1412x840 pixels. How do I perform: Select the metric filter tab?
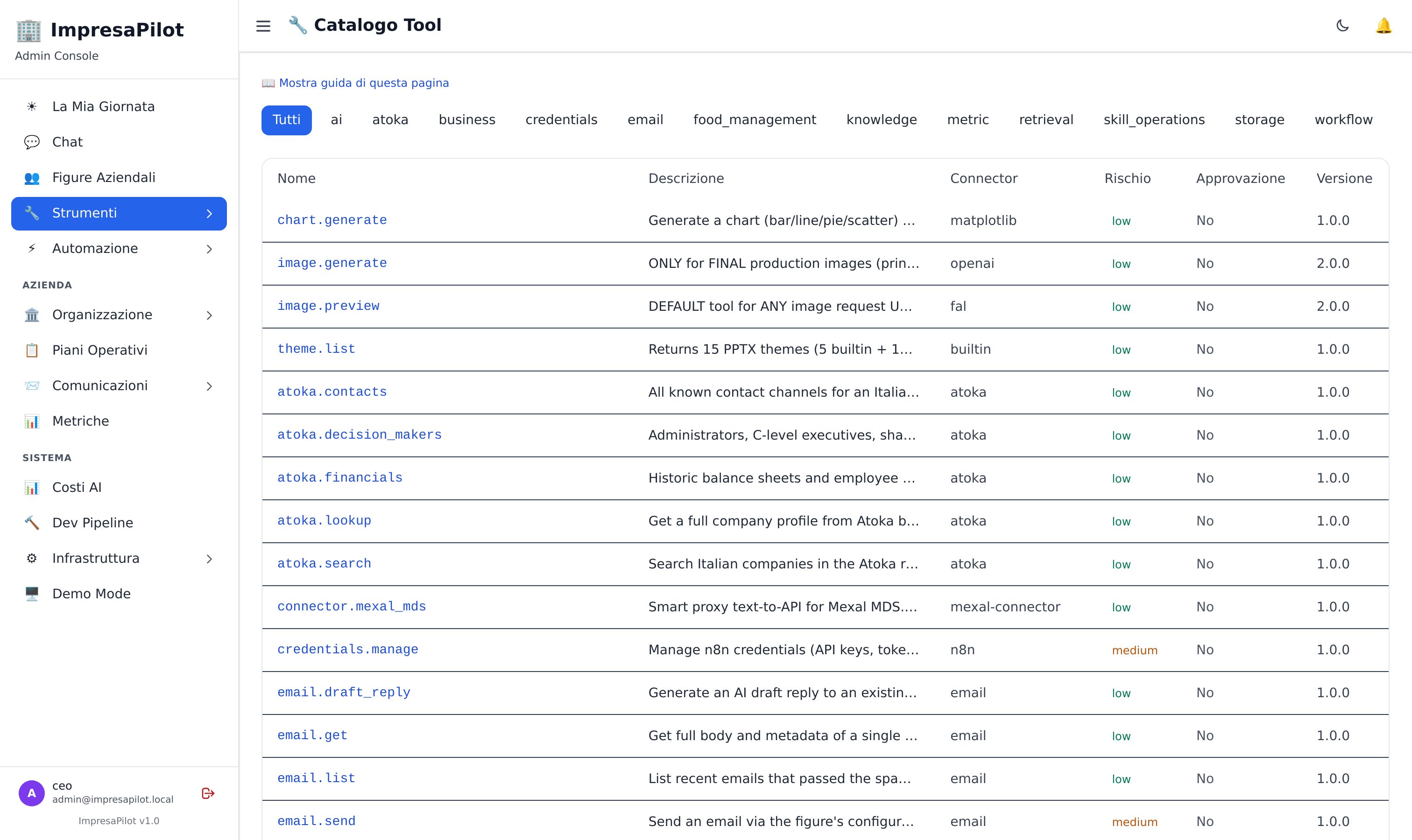[968, 120]
